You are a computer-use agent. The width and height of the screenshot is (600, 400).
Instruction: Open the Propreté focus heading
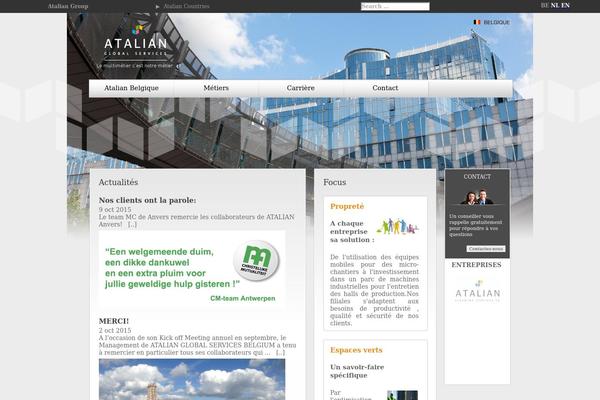click(x=347, y=206)
